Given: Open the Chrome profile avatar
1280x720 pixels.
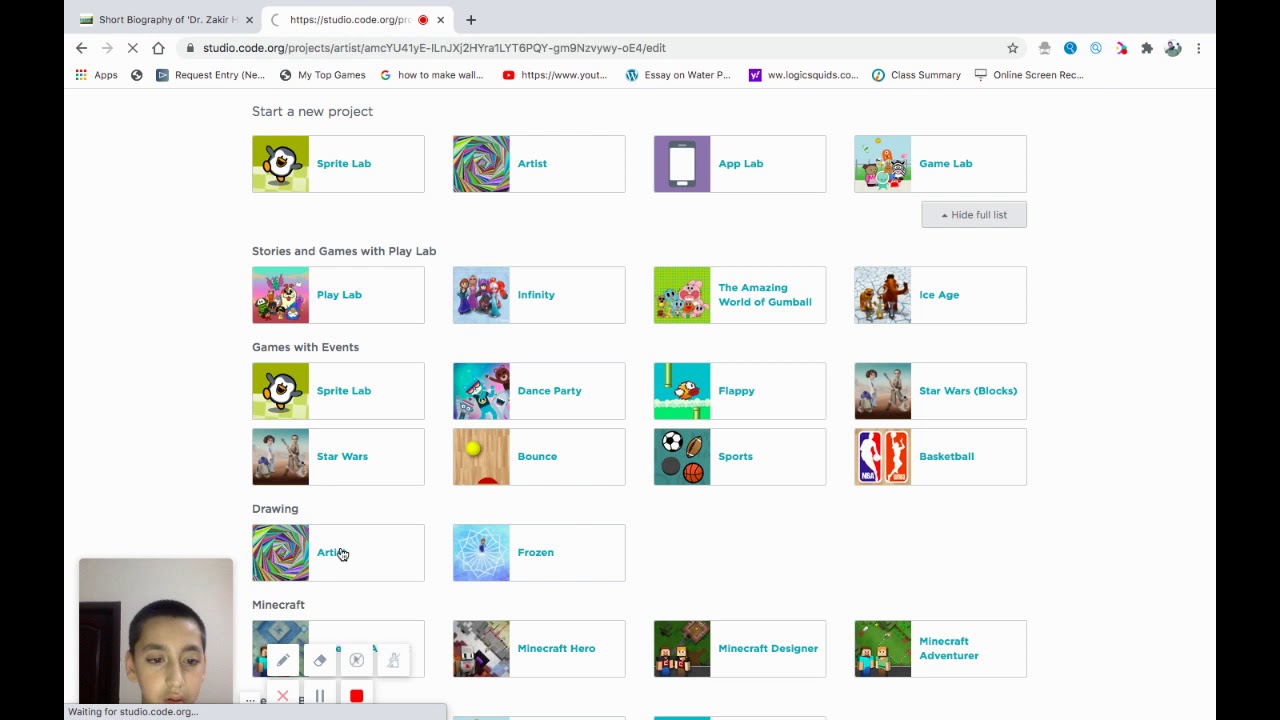Looking at the screenshot, I should (x=1173, y=48).
